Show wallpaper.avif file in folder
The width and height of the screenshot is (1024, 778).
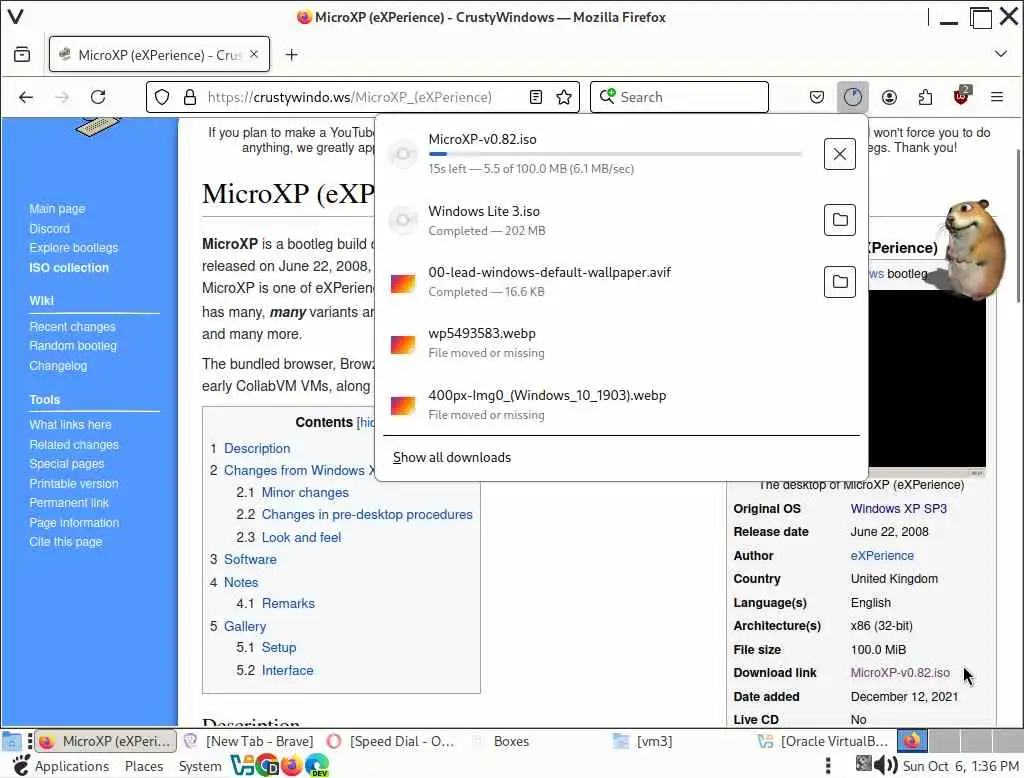[840, 282]
